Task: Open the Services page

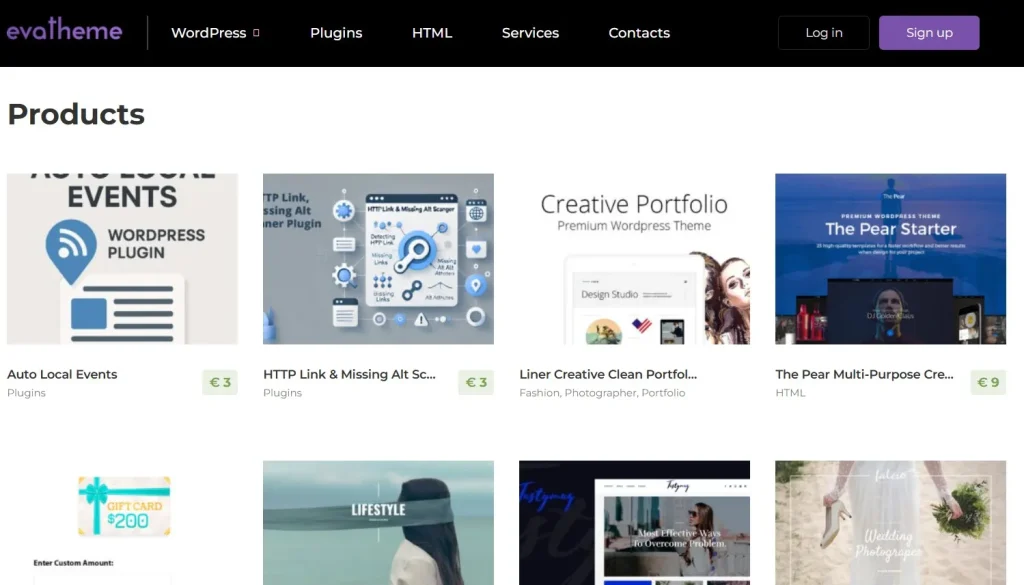Action: pos(530,33)
